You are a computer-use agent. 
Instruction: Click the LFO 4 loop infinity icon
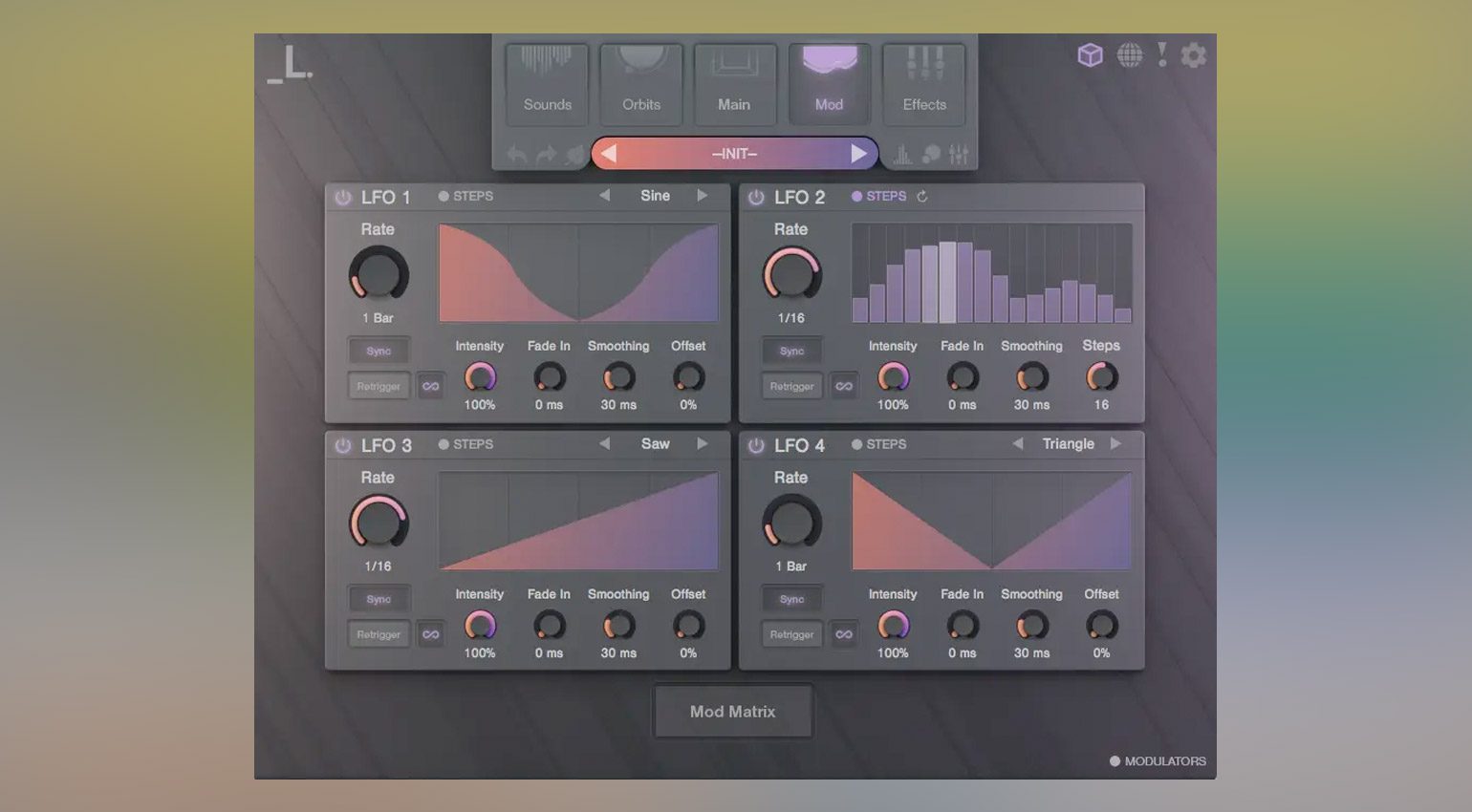click(x=844, y=634)
